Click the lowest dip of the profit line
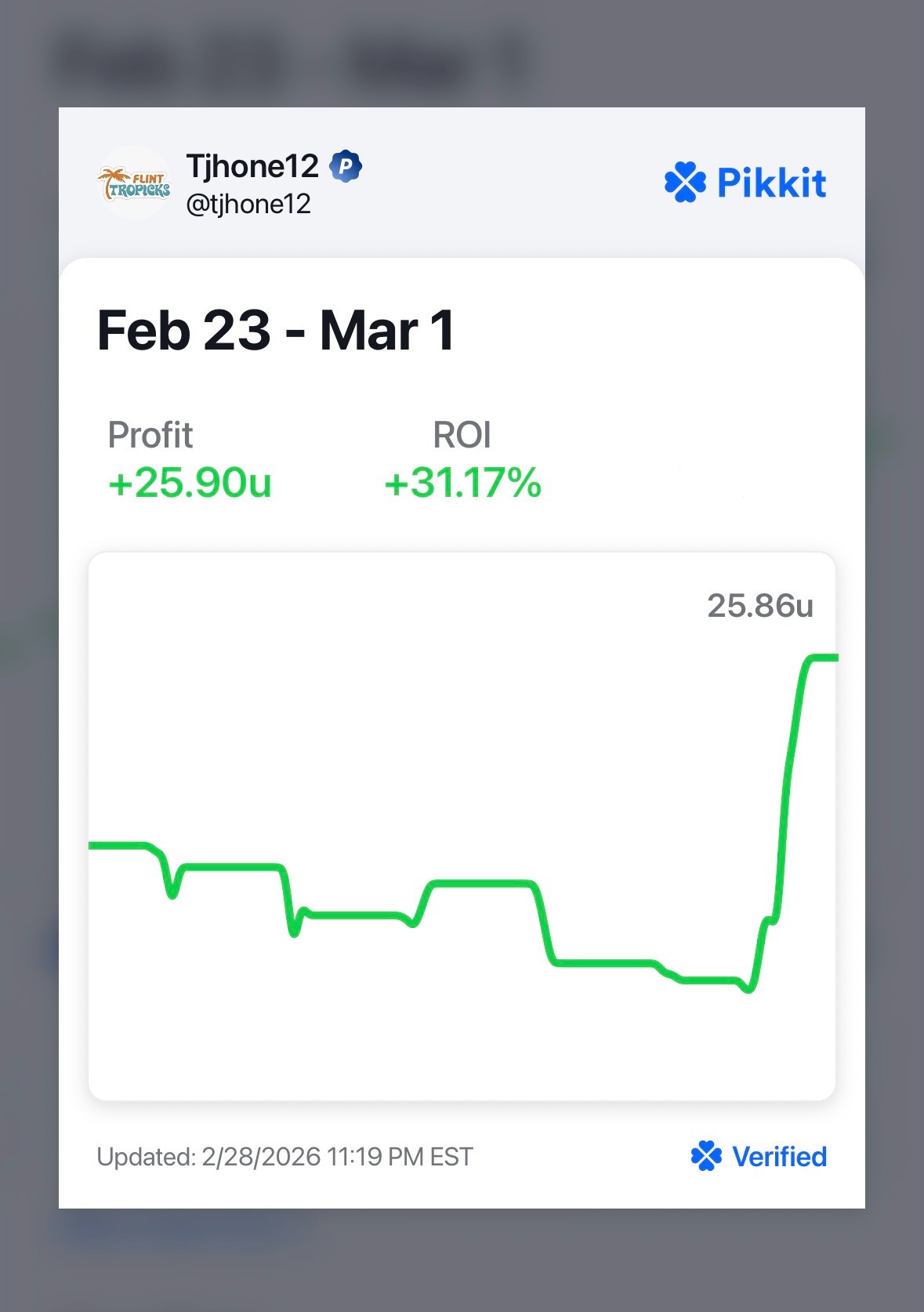 point(748,989)
